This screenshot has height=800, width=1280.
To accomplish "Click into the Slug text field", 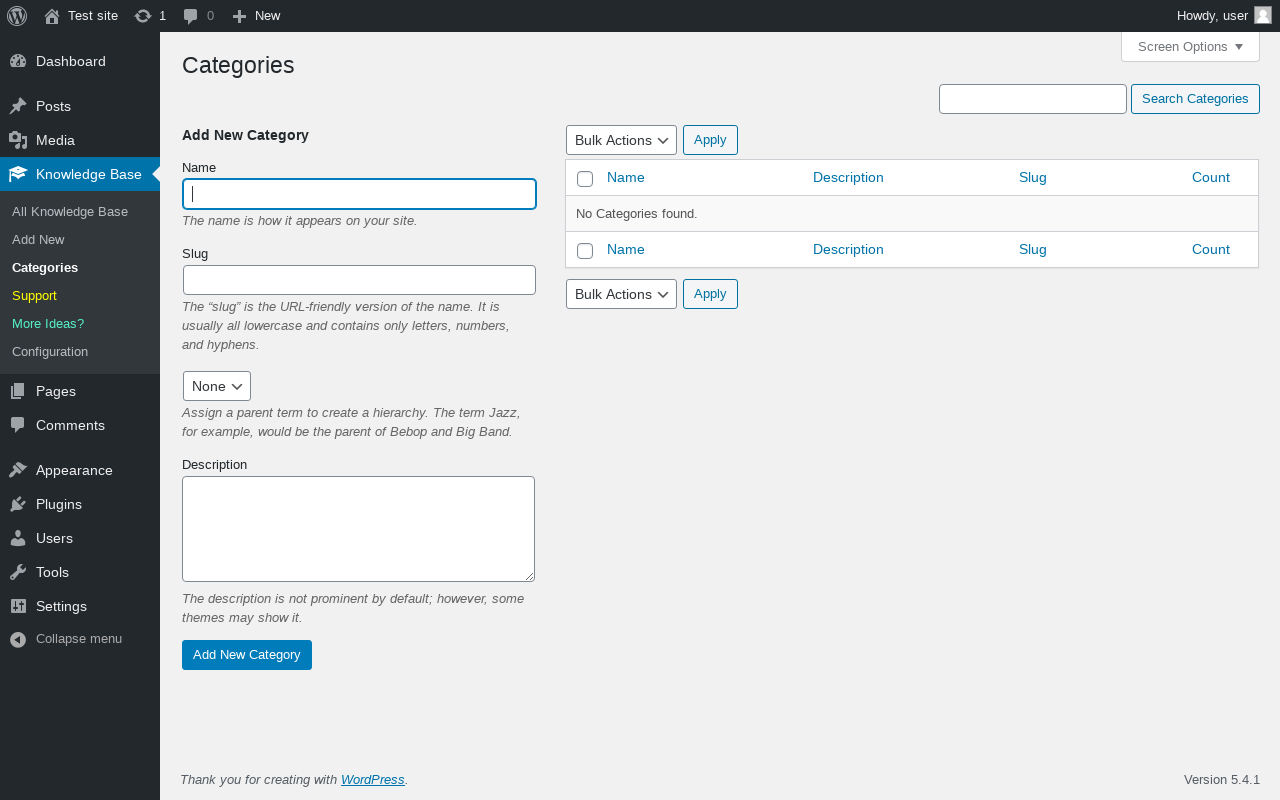I will tap(359, 280).
